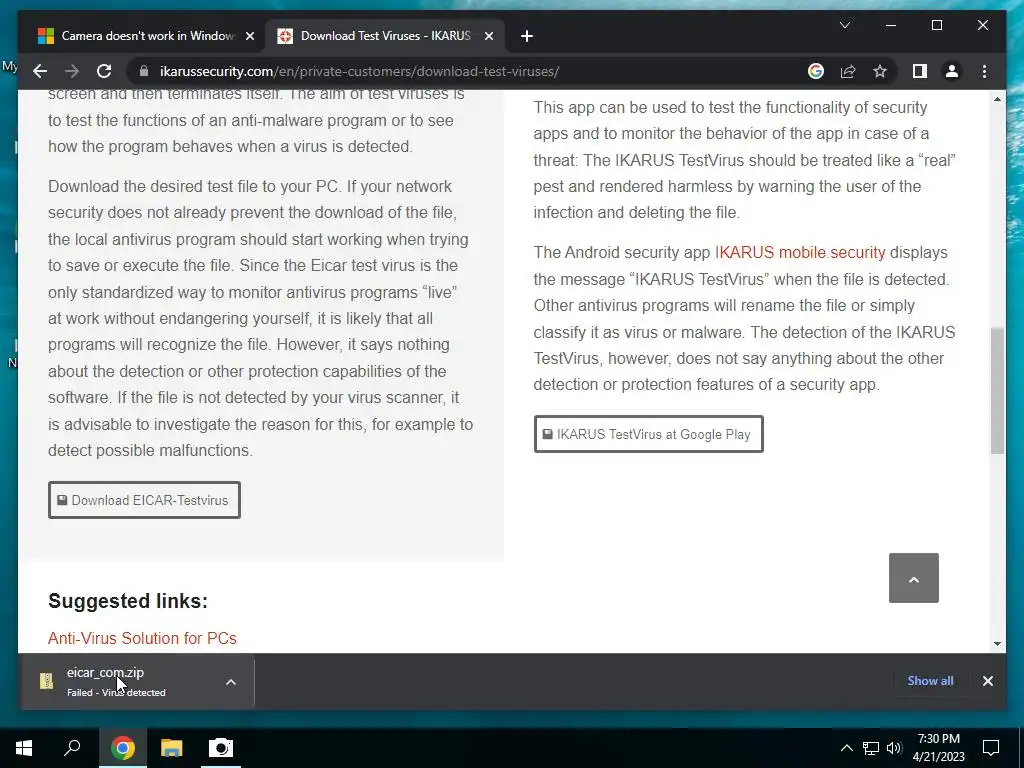
Task: Open File Explorer from taskbar
Action: coord(171,748)
